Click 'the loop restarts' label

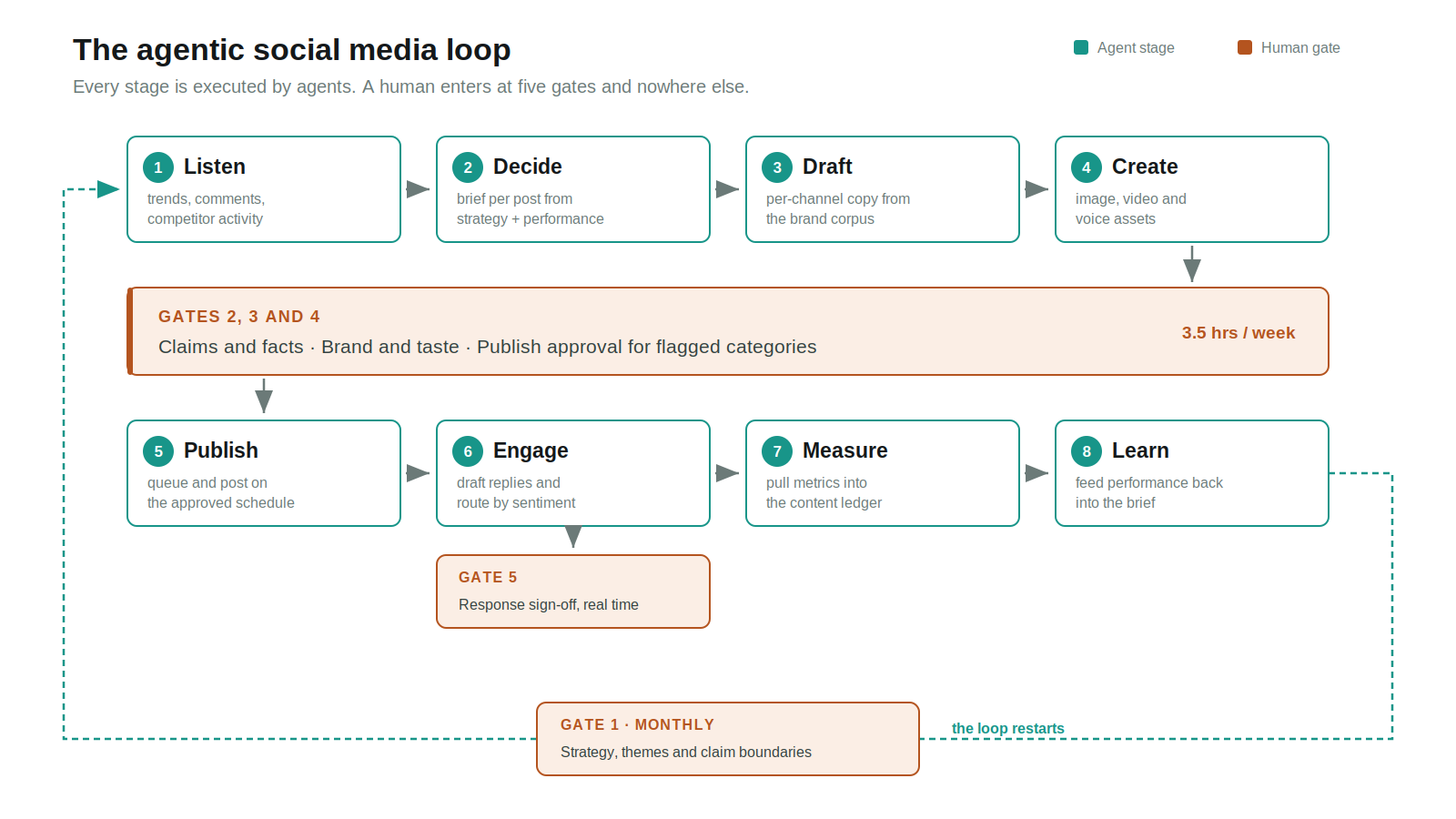[1008, 728]
